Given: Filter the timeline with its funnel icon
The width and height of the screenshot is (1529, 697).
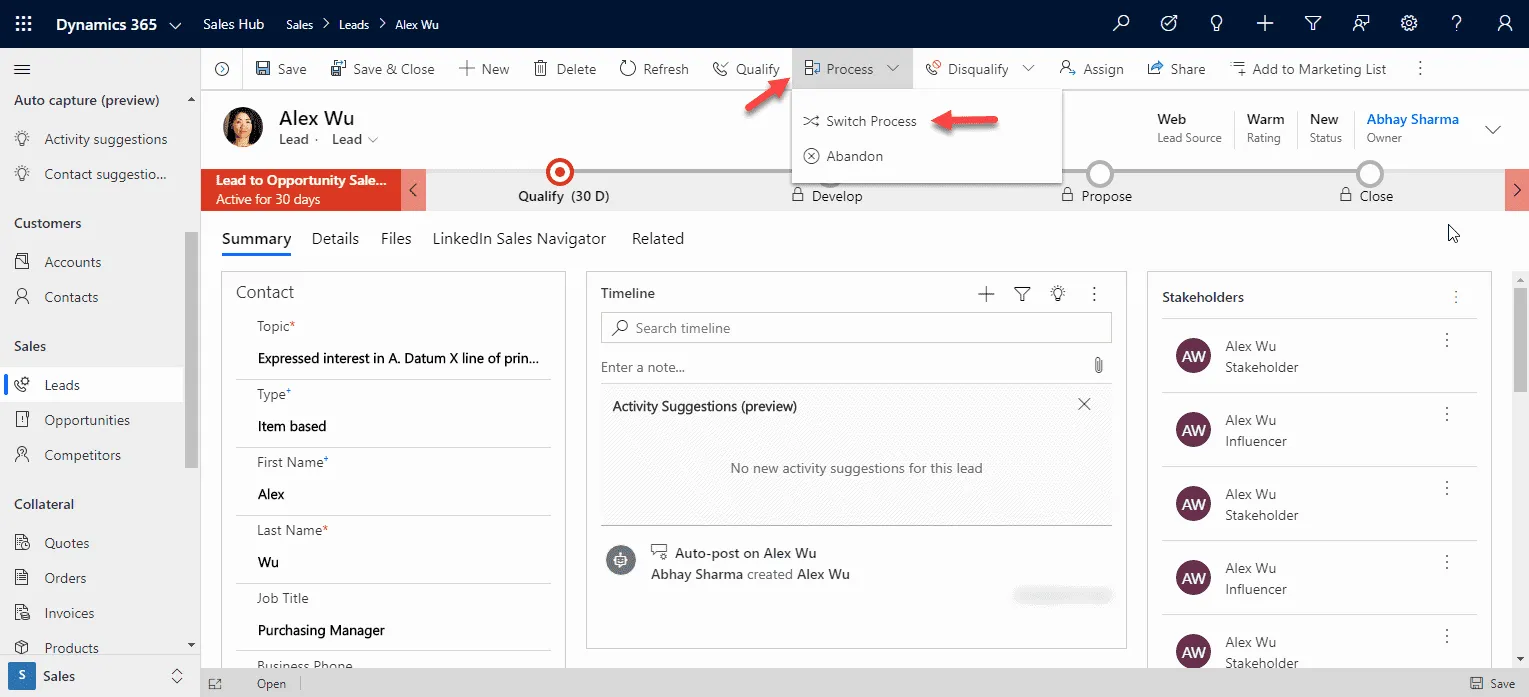Looking at the screenshot, I should click(1022, 292).
